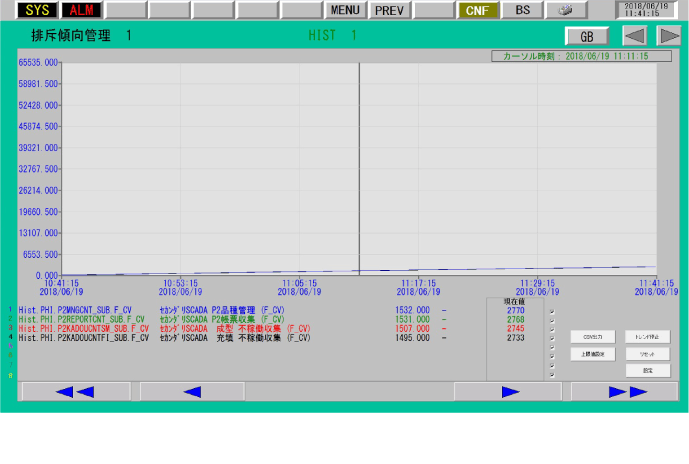The image size is (689, 464).
Task: Toggle the empty pen 8 checkbox
Action: click(x=552, y=375)
